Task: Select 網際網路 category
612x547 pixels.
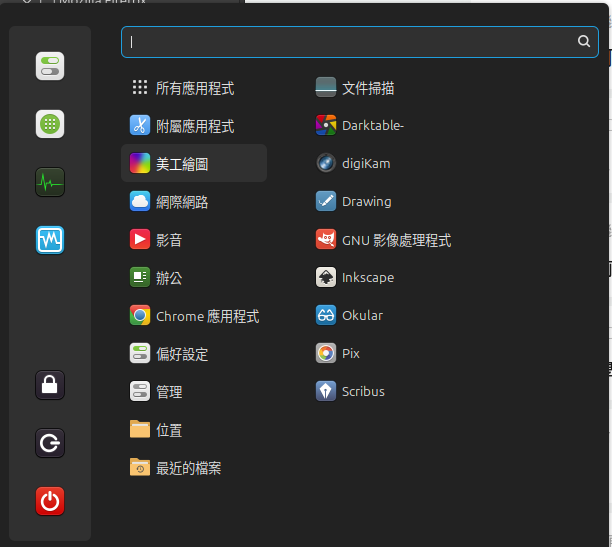Action: pos(194,201)
